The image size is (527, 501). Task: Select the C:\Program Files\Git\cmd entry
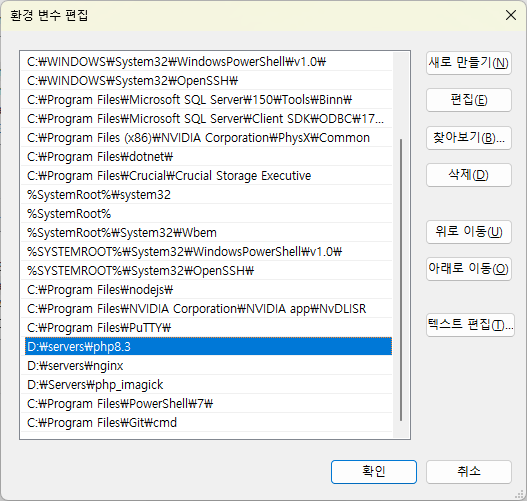tap(208, 423)
